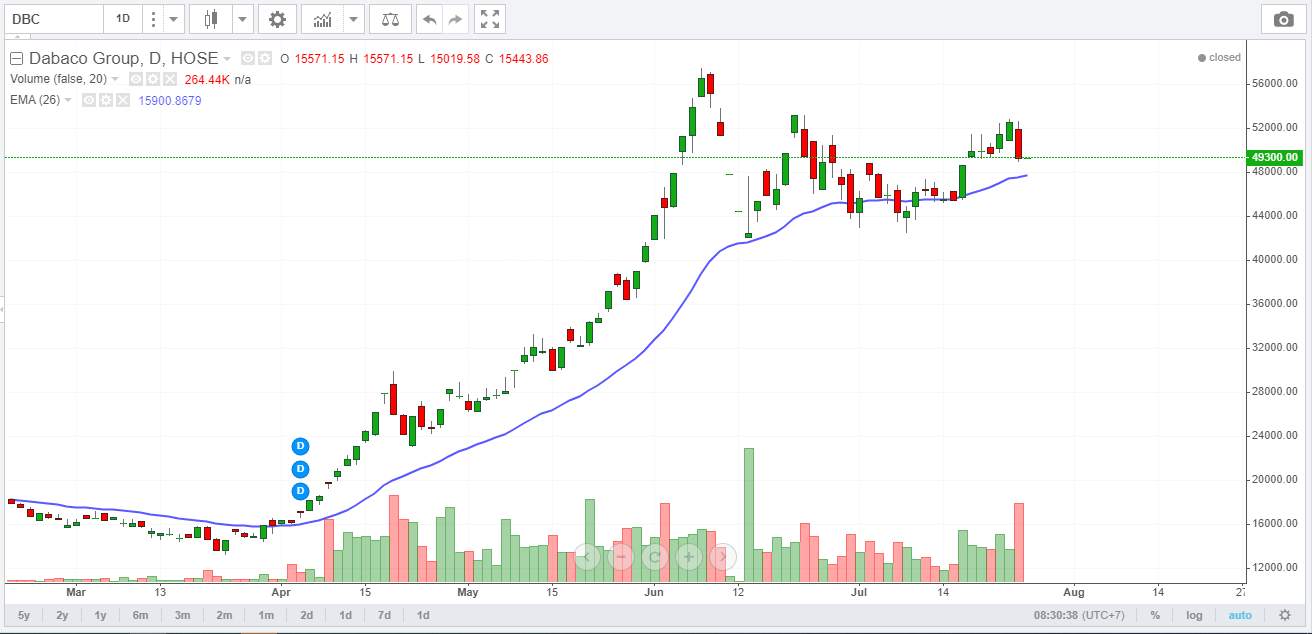Screen dimensions: 1312x634
Task: Click the zoom-out minus navigation button
Action: [x=621, y=556]
